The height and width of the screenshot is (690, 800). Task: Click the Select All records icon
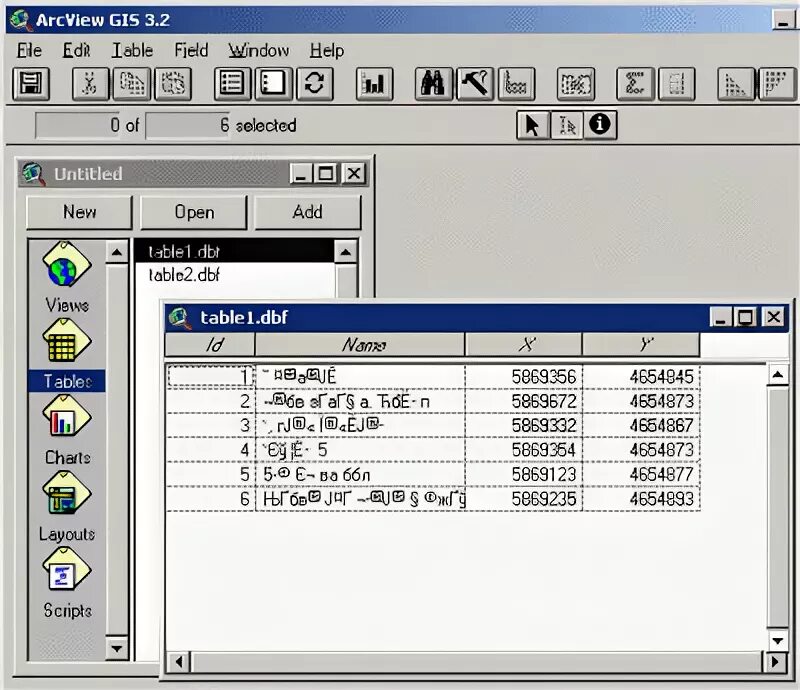232,84
